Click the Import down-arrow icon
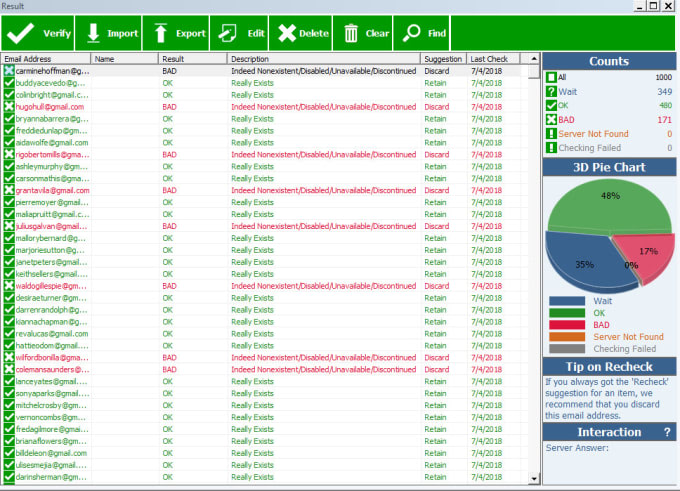Viewport: 680px width, 491px height. 93,33
